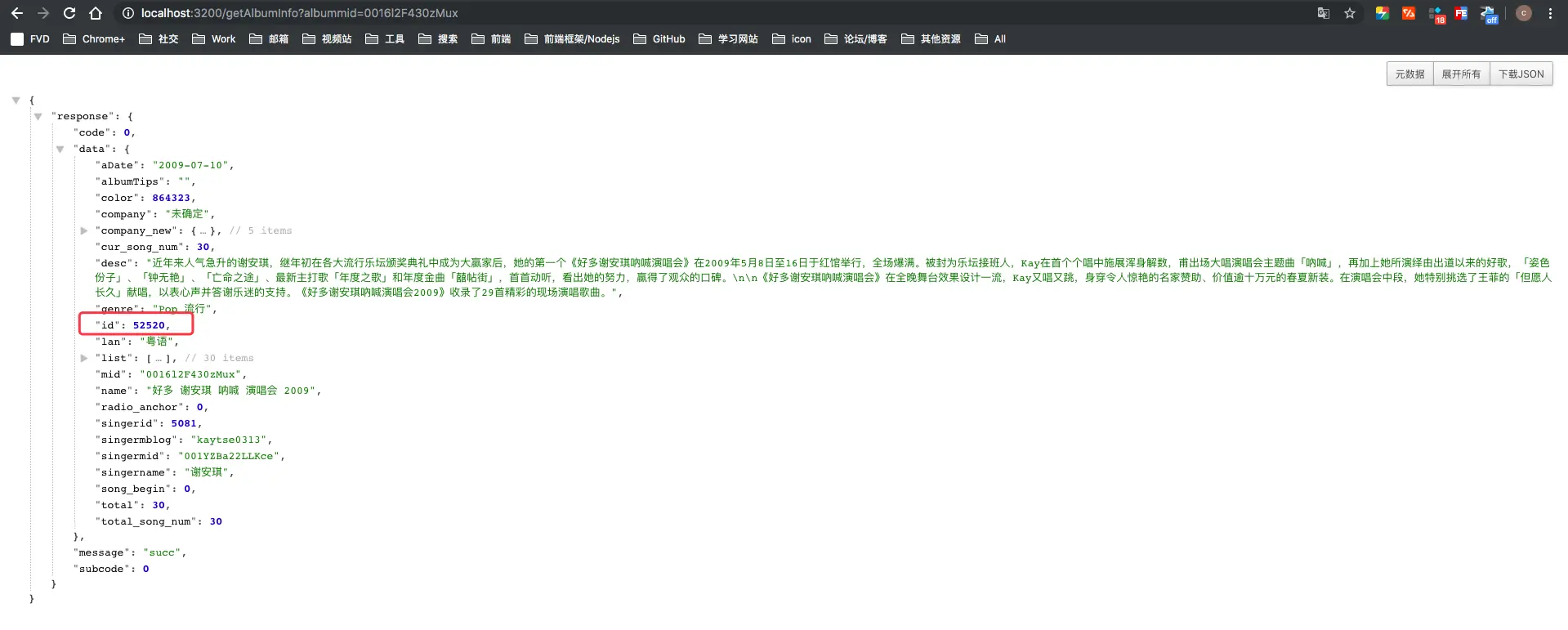
Task: Select the mid value "001612F430zMux"
Action: (190, 374)
